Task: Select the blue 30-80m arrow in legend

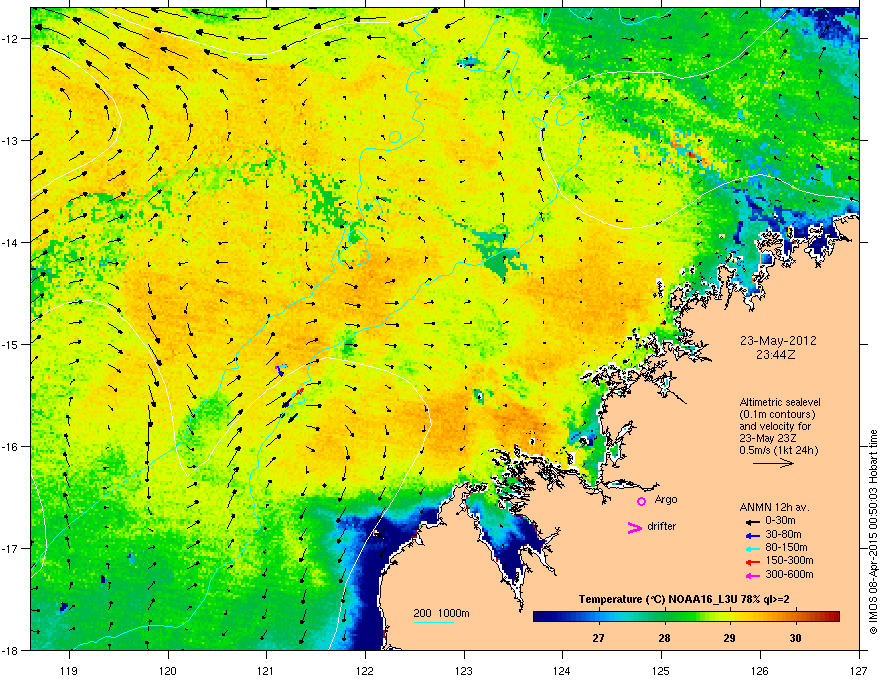Action: (752, 535)
